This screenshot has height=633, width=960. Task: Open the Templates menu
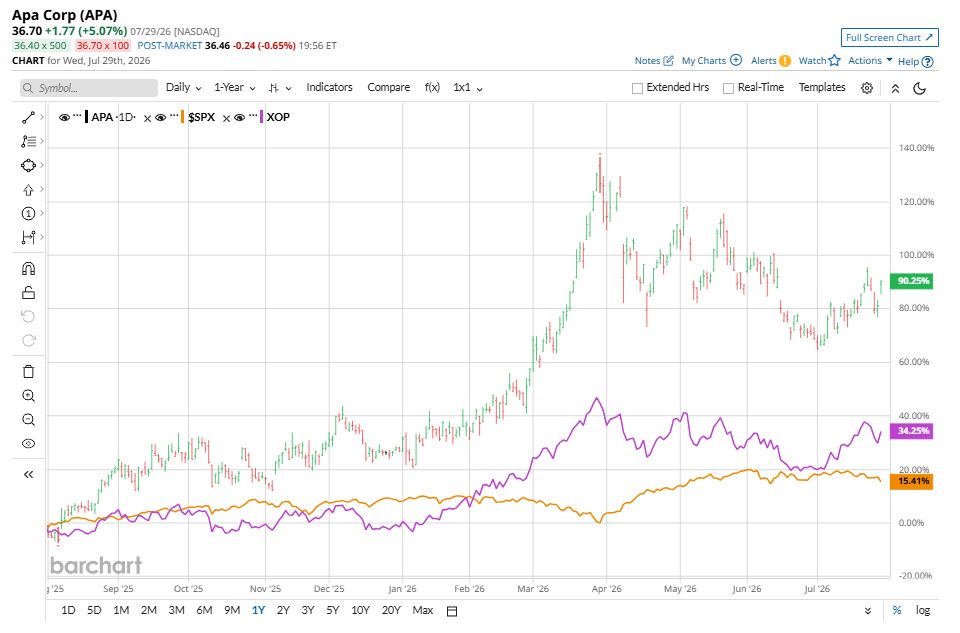822,88
